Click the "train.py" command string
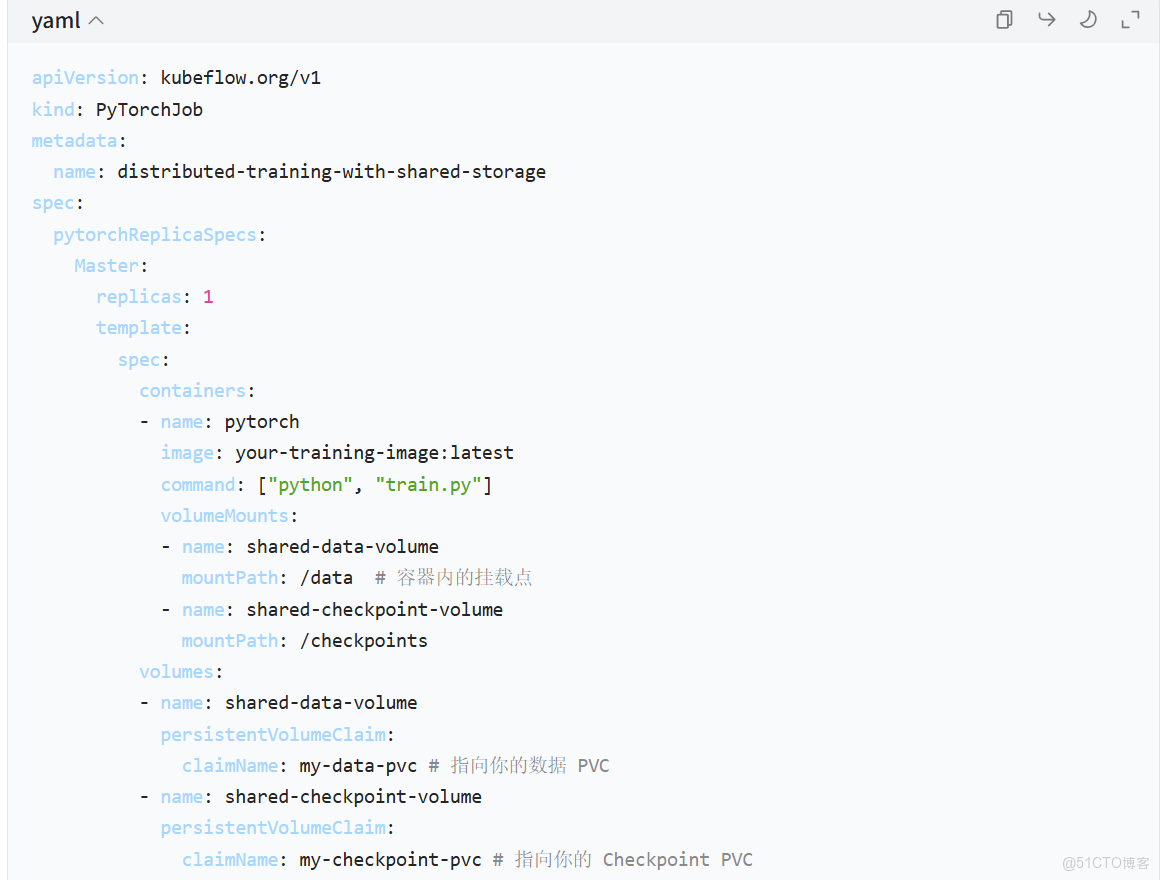 [430, 485]
